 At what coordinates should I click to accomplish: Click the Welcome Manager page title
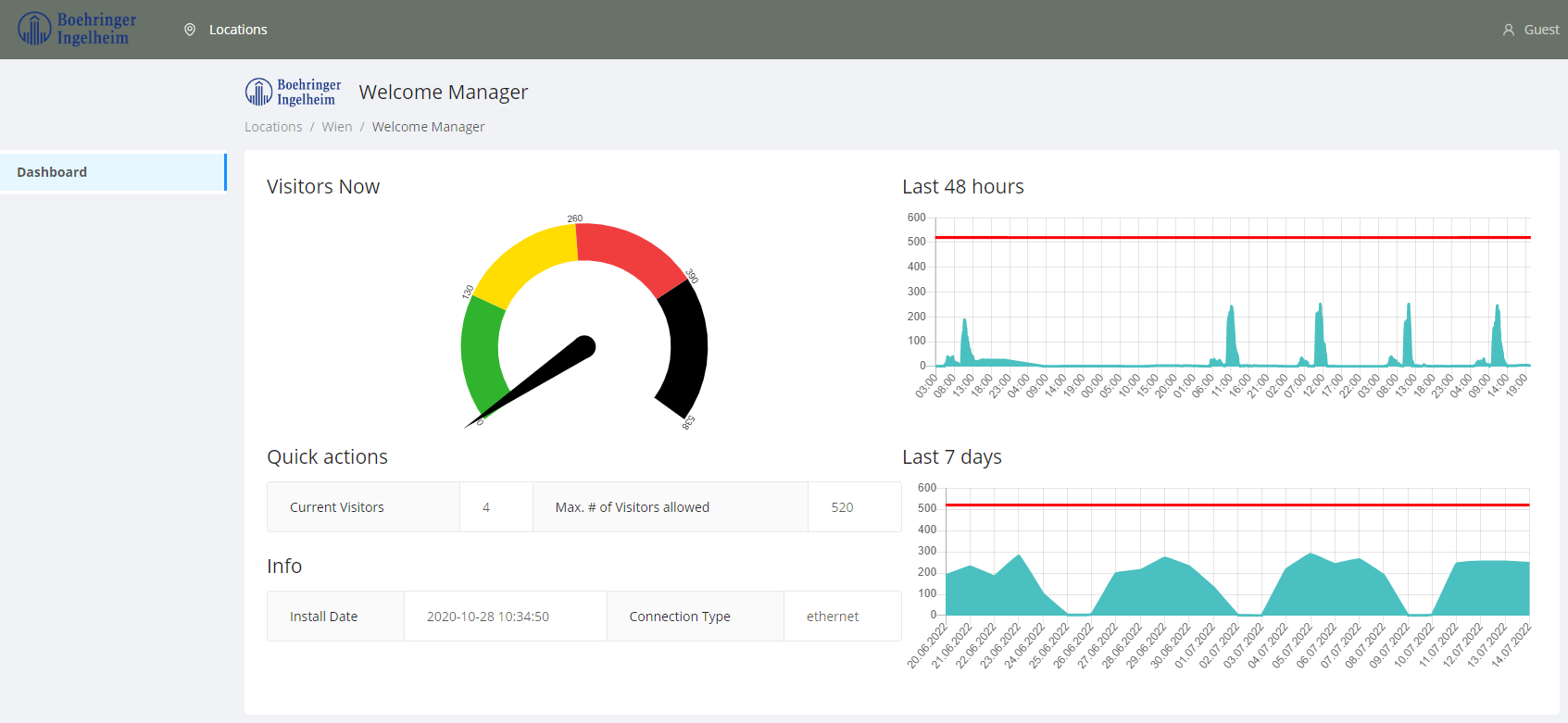tap(444, 93)
